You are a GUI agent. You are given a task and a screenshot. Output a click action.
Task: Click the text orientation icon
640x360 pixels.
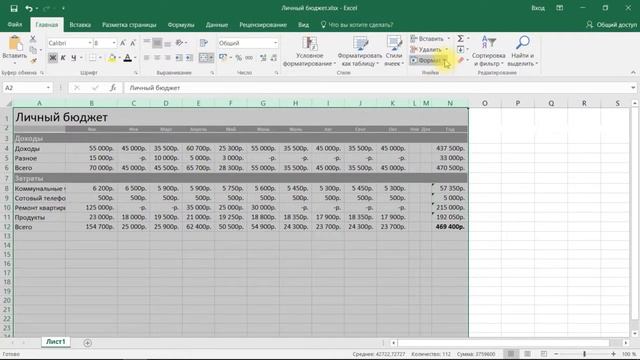coord(179,43)
